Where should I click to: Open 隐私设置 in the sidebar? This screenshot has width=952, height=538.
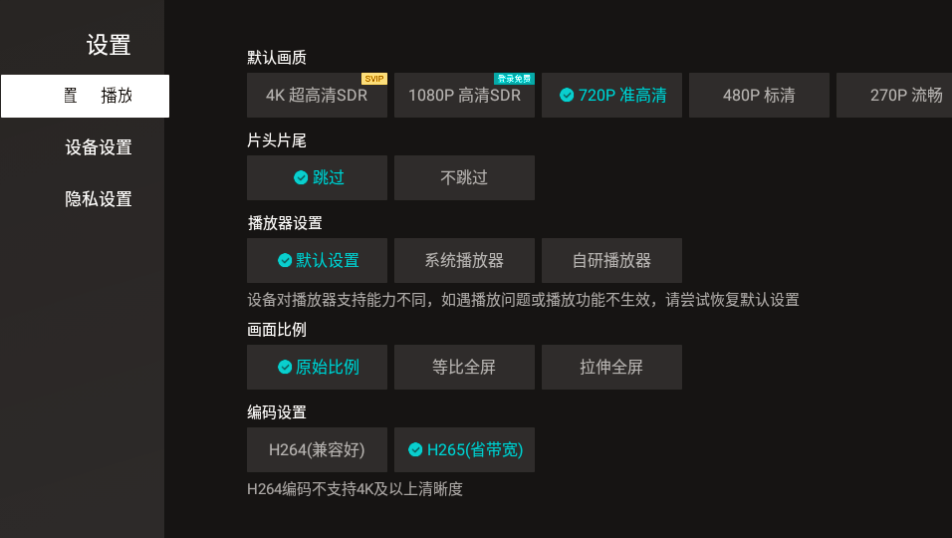(x=98, y=199)
